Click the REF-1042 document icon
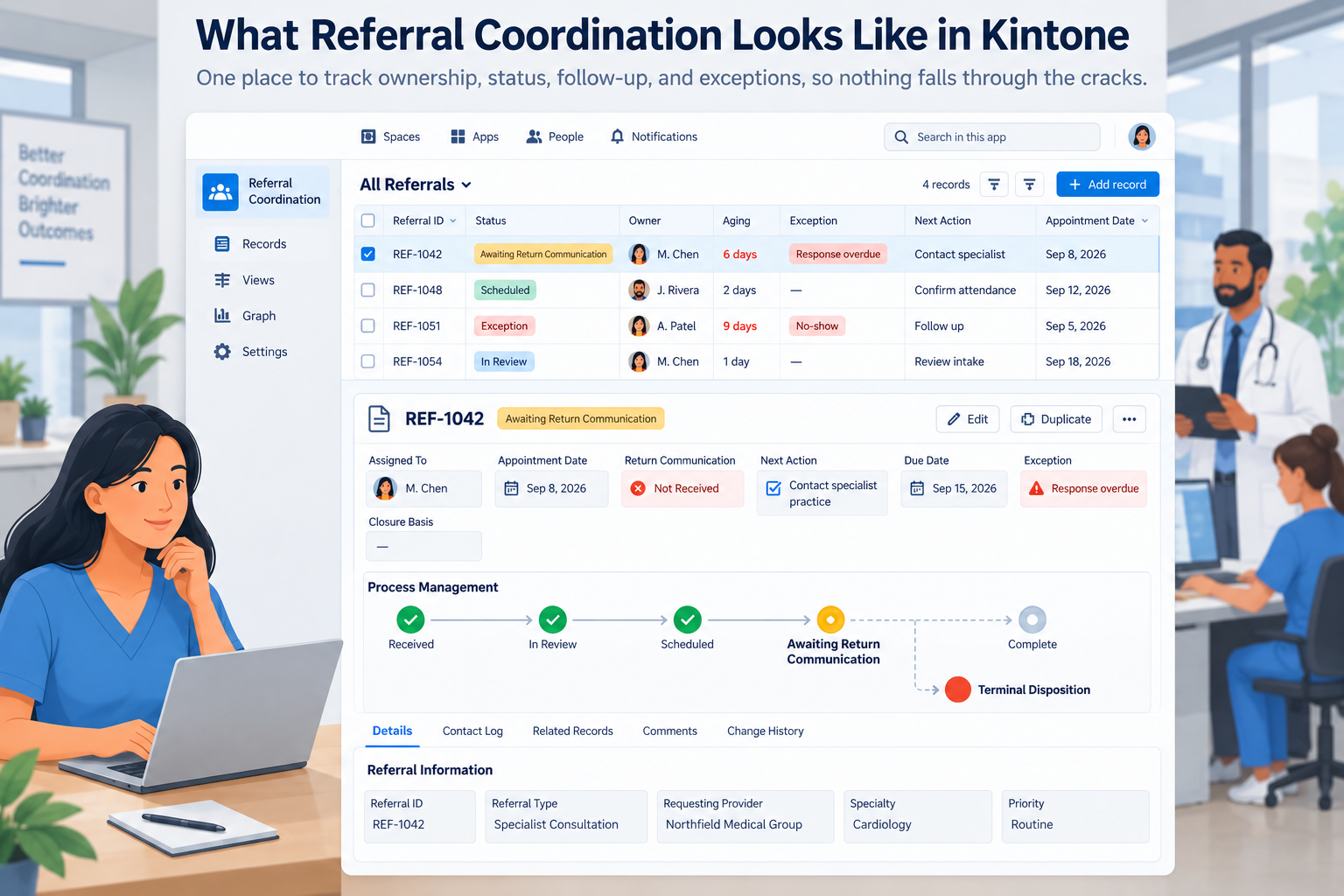The width and height of the screenshot is (1344, 896). tap(379, 419)
